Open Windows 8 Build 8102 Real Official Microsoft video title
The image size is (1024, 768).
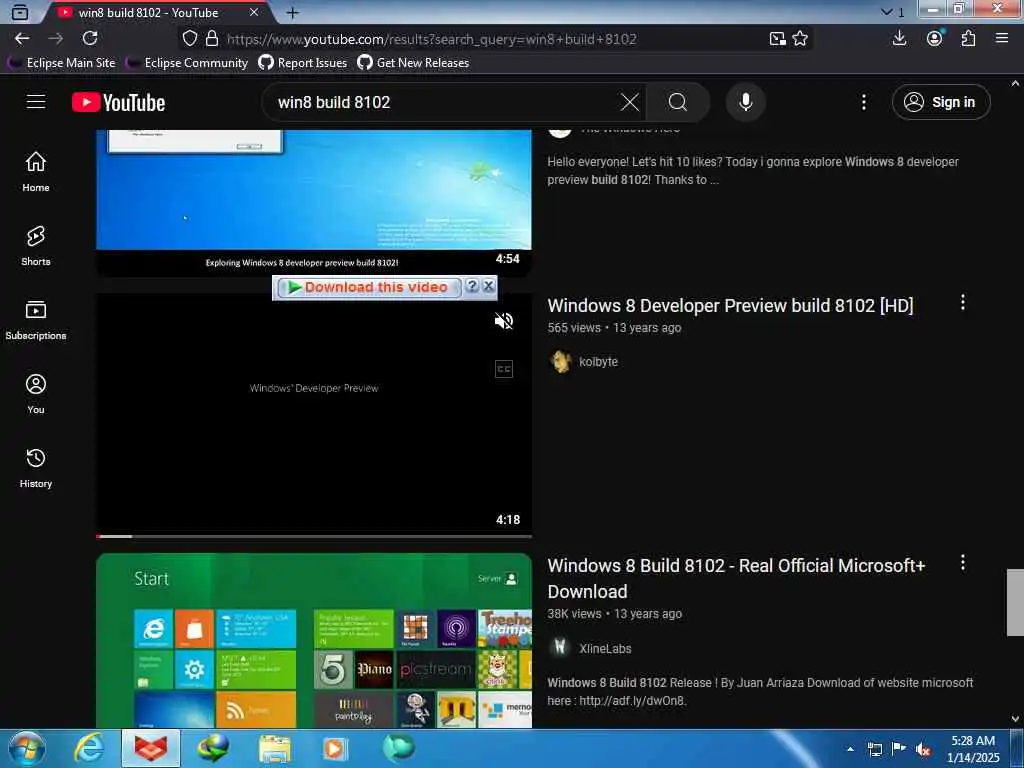(736, 579)
